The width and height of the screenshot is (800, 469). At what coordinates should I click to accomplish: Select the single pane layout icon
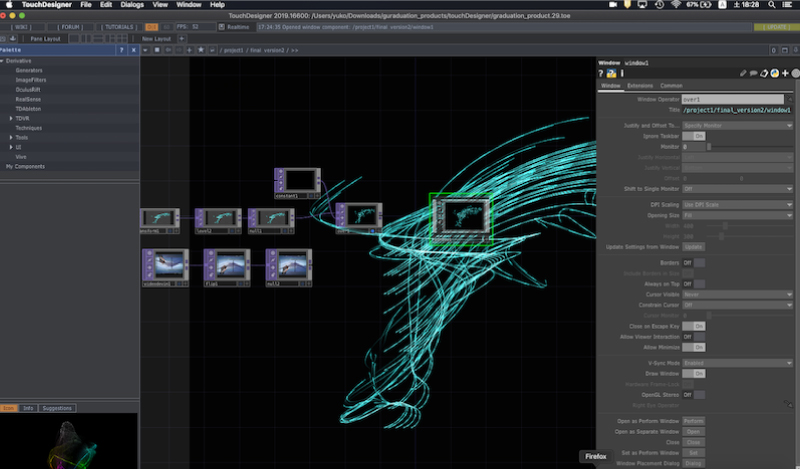pyautogui.click(x=74, y=38)
